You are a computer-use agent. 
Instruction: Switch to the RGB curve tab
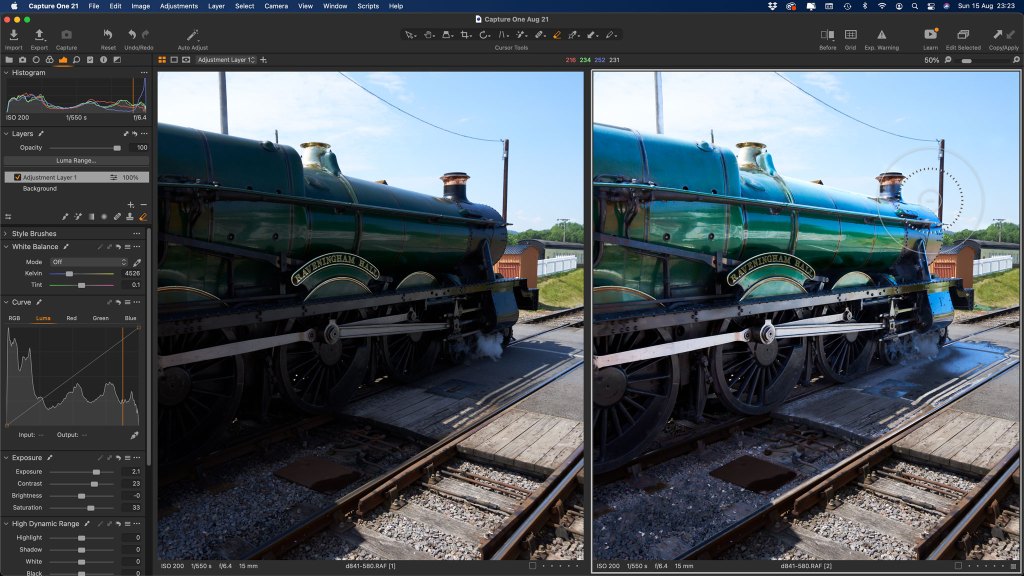[14, 318]
